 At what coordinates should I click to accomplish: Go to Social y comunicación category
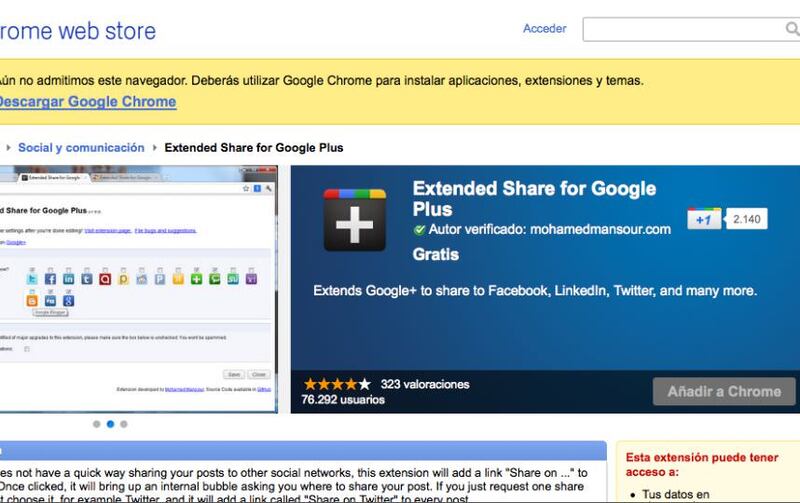click(81, 148)
